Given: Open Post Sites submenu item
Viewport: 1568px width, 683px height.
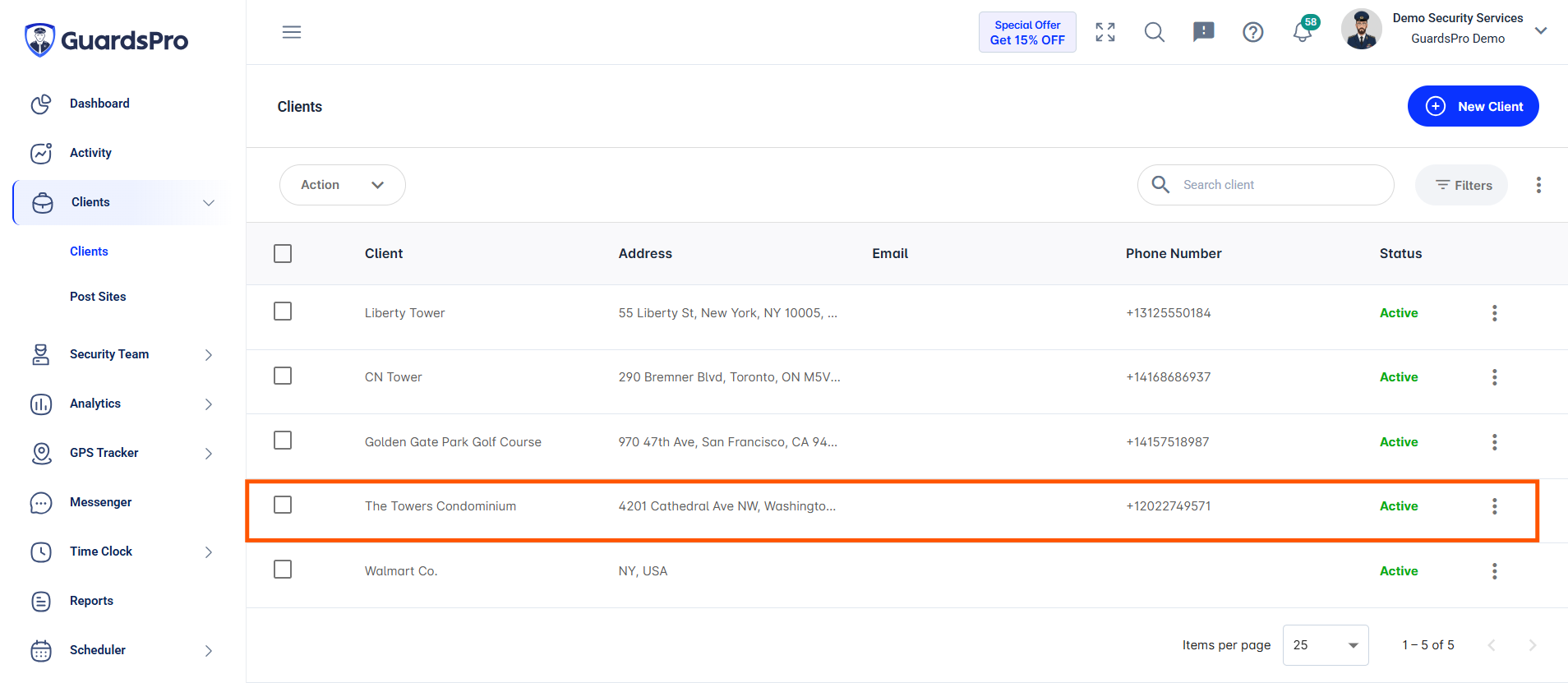Looking at the screenshot, I should click(98, 297).
